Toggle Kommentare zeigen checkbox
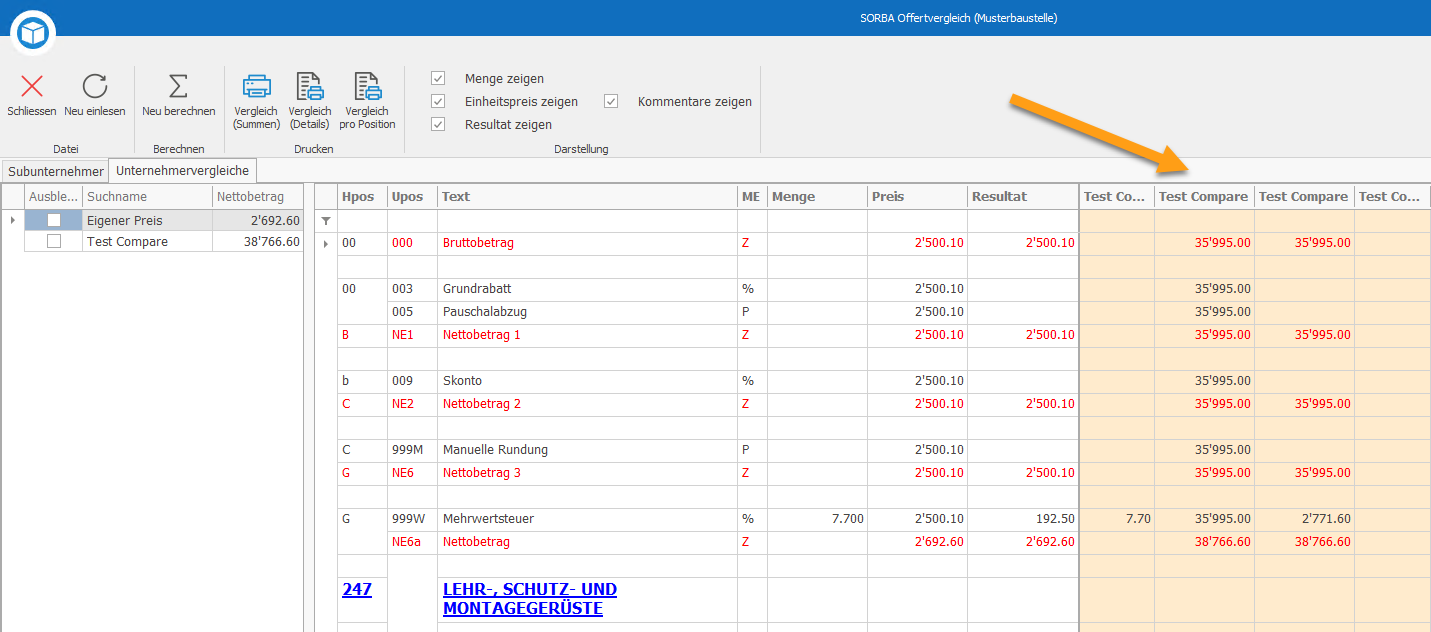This screenshot has height=632, width=1431. point(611,101)
